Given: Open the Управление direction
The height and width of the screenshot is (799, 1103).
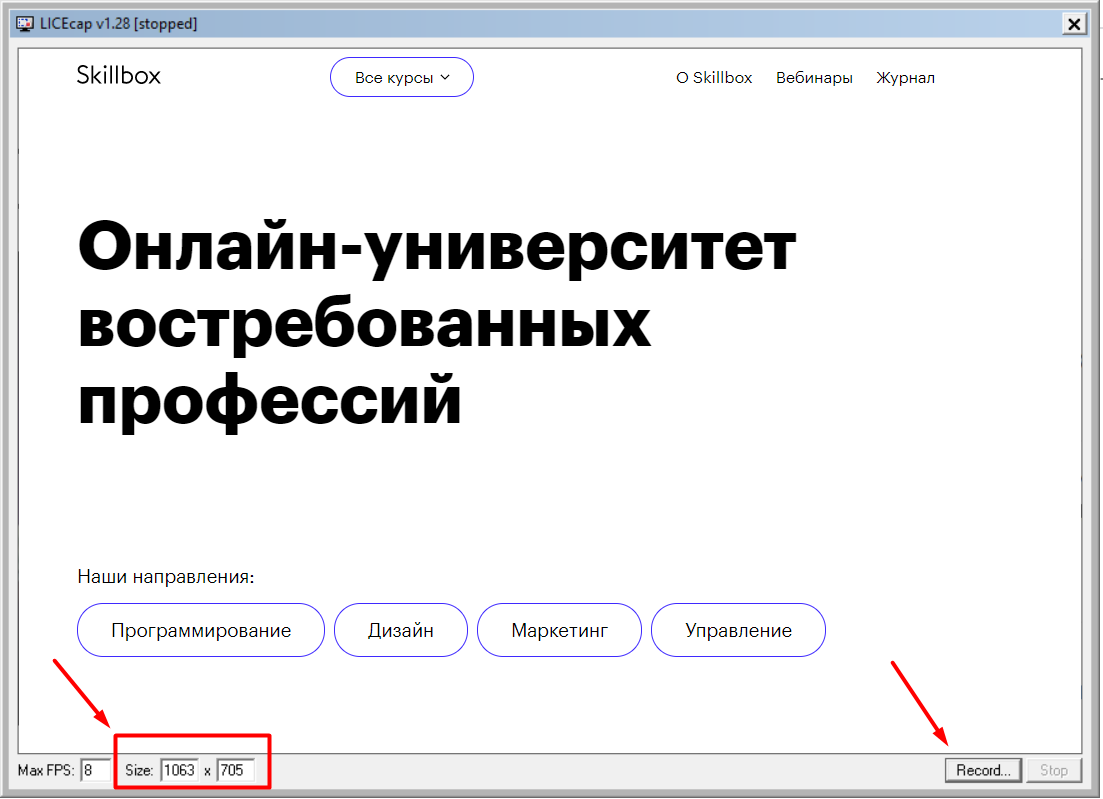Looking at the screenshot, I should [x=738, y=630].
